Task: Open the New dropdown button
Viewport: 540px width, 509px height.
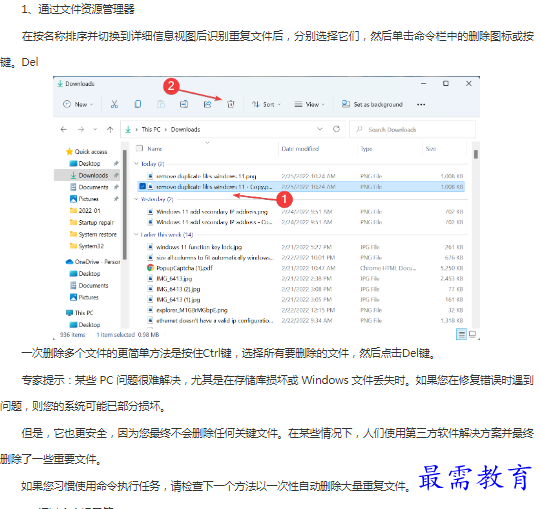Action: tap(78, 104)
